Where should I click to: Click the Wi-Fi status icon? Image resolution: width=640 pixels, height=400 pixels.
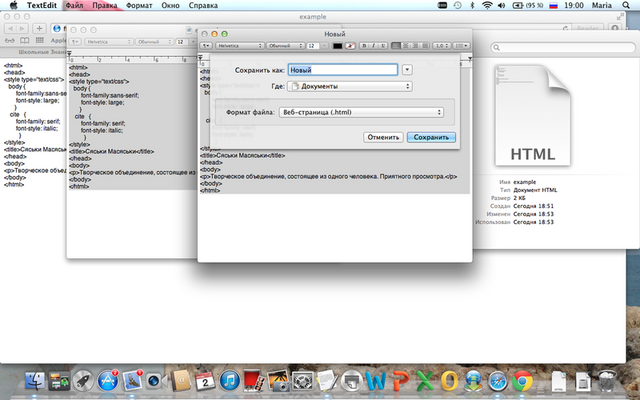[x=487, y=5]
